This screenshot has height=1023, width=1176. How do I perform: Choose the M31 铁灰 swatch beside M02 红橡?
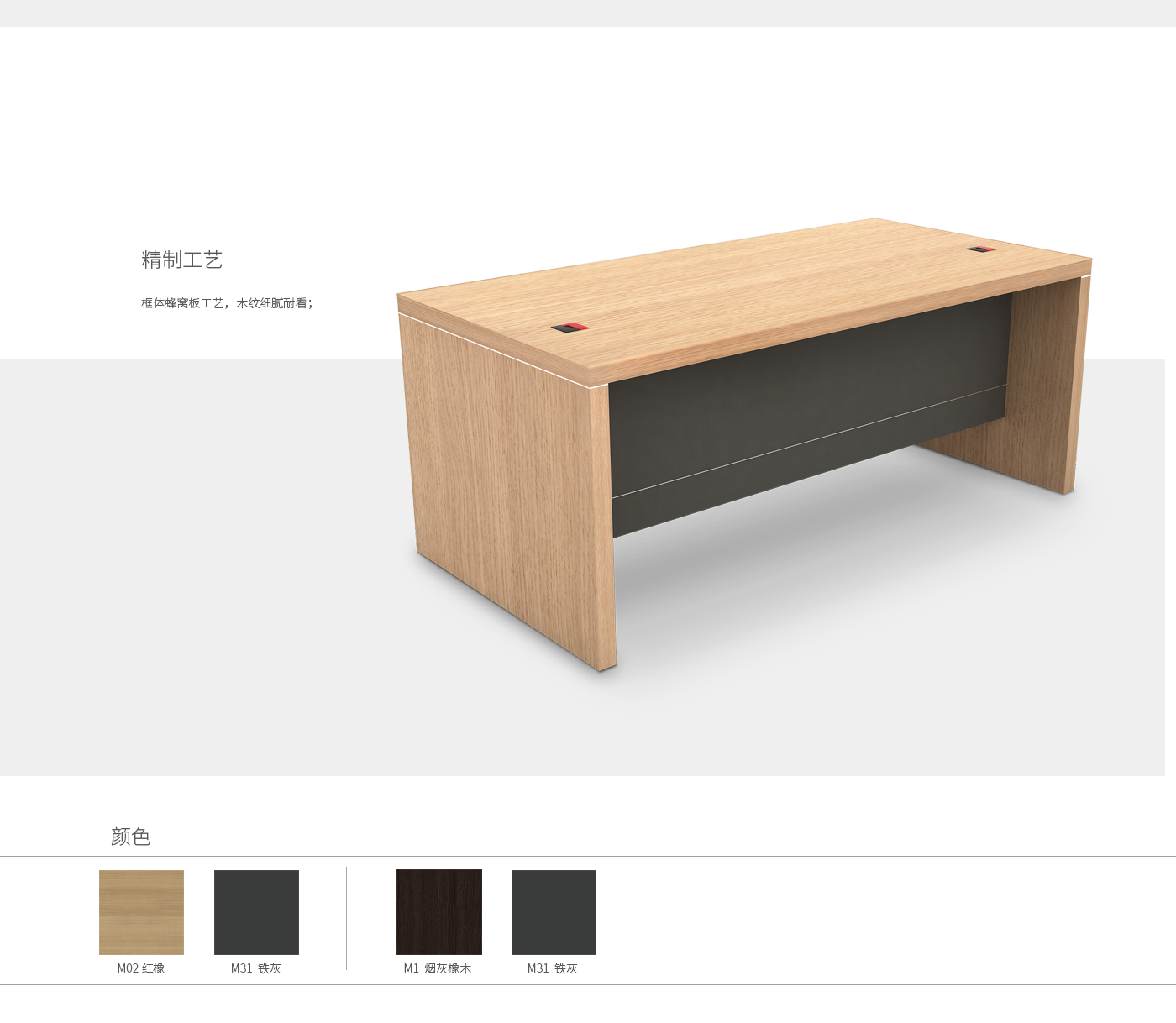click(x=256, y=912)
